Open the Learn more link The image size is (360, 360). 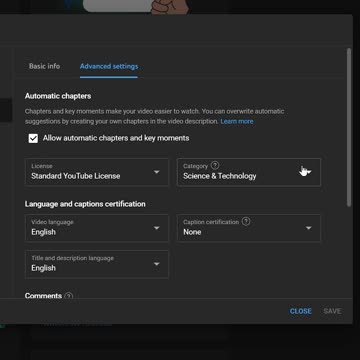pyautogui.click(x=237, y=121)
